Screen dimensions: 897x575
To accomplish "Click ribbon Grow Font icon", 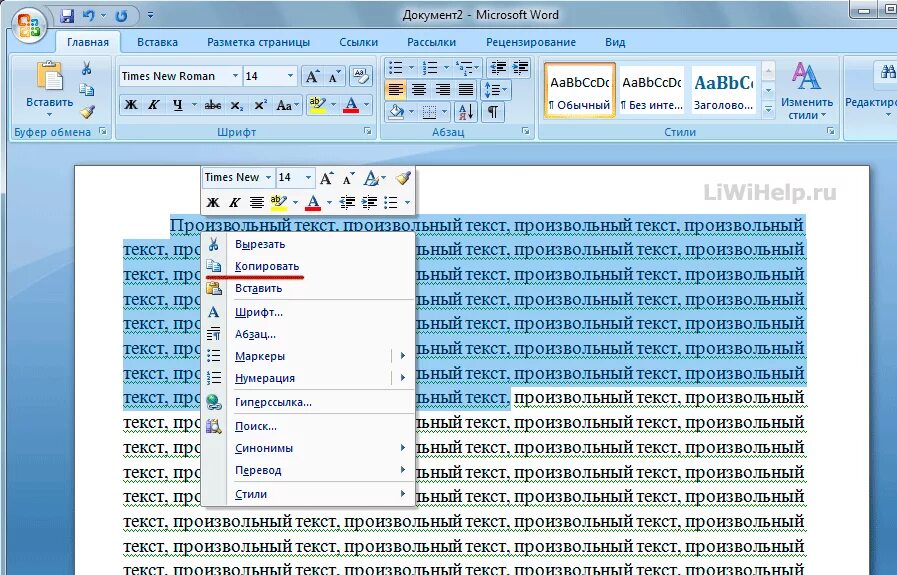I will click(312, 76).
